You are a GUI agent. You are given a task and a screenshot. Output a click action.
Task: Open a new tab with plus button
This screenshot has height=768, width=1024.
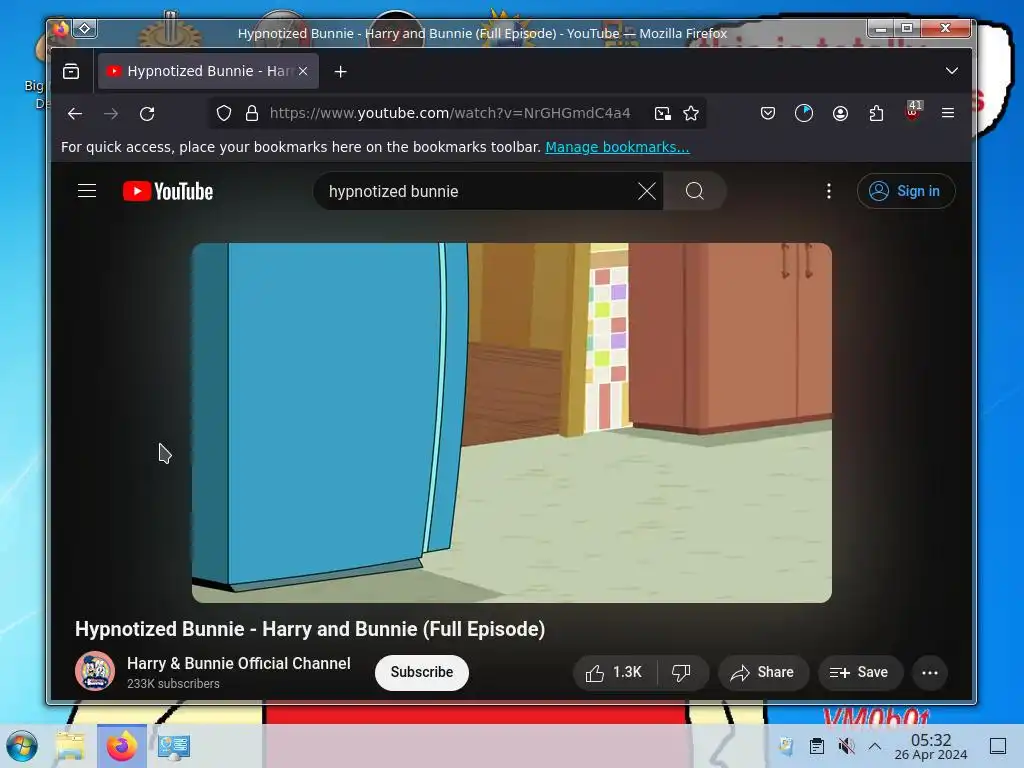click(x=340, y=71)
